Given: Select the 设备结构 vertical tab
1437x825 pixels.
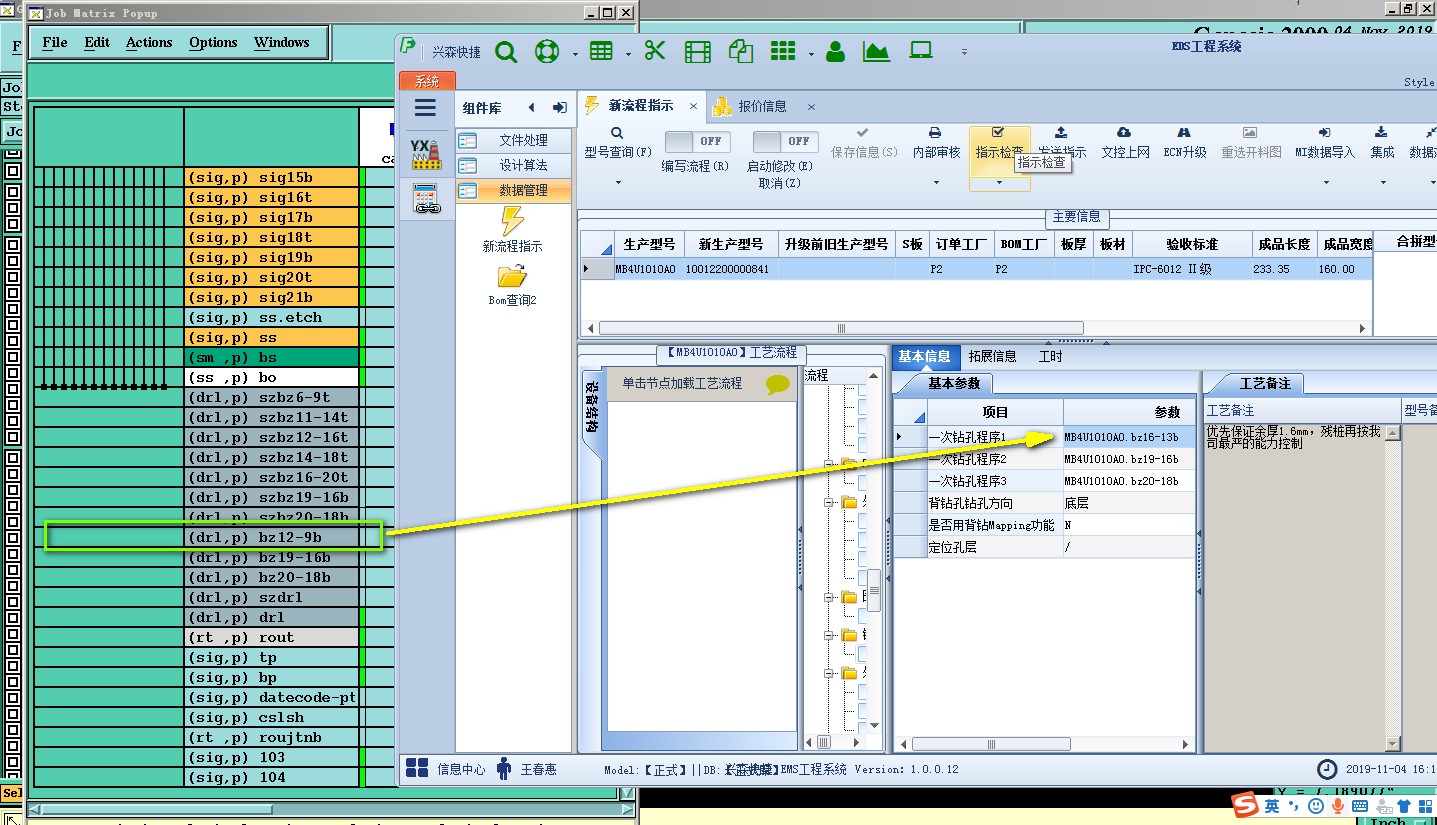Looking at the screenshot, I should pyautogui.click(x=592, y=406).
